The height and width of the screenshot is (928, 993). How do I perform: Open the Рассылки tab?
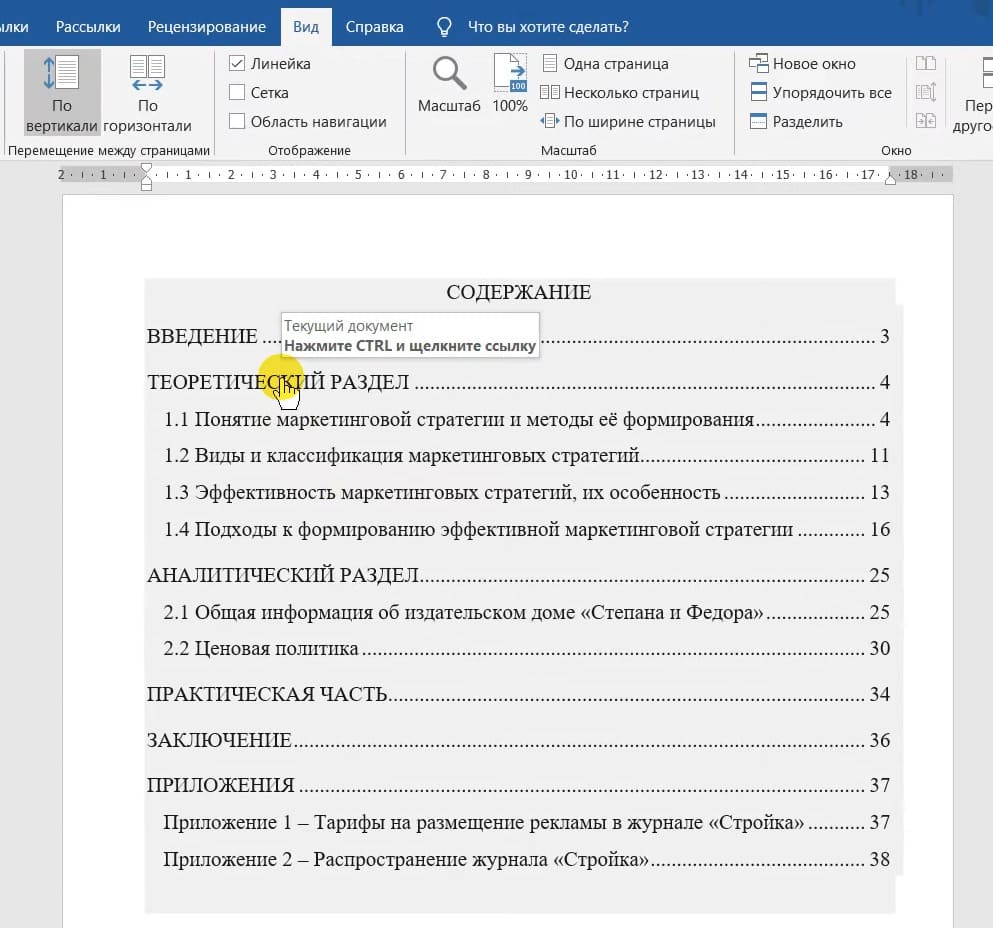coord(88,27)
